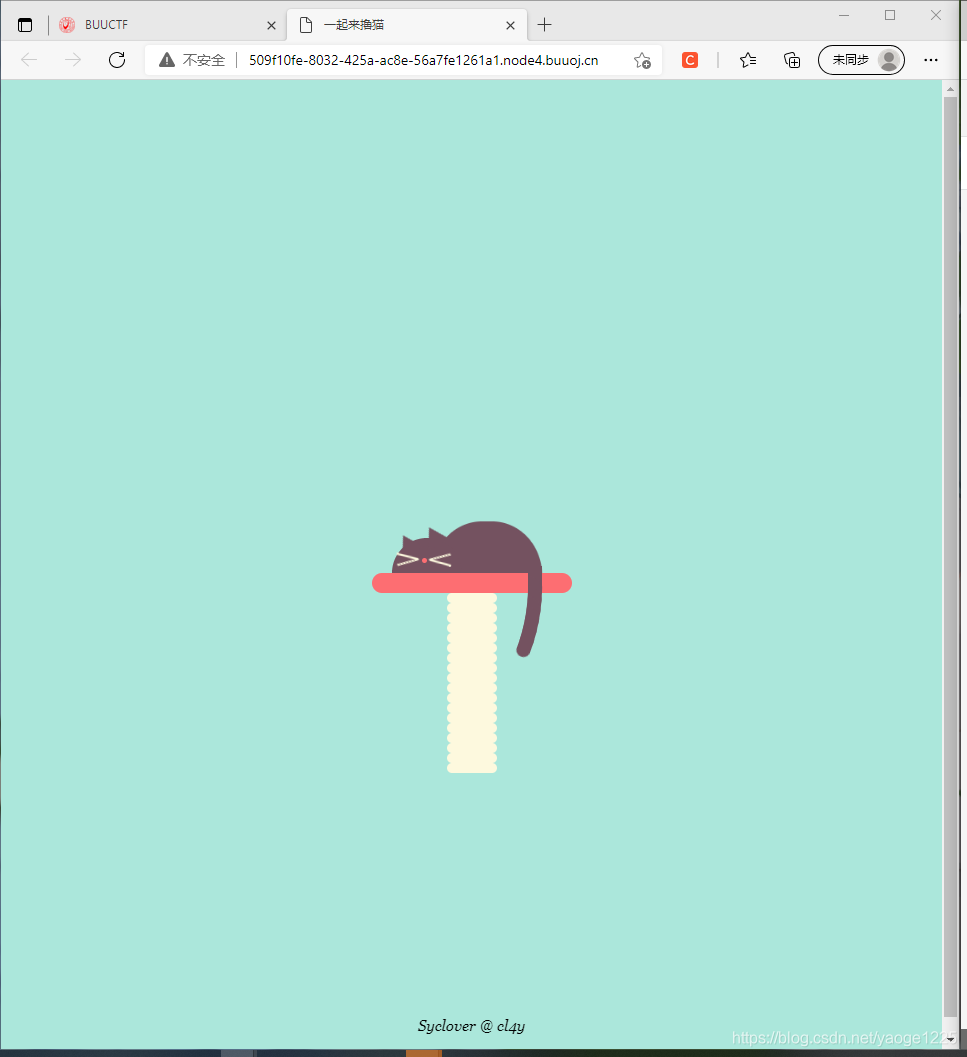
Task: Click the BUUCTF tab favicon
Action: coord(67,25)
